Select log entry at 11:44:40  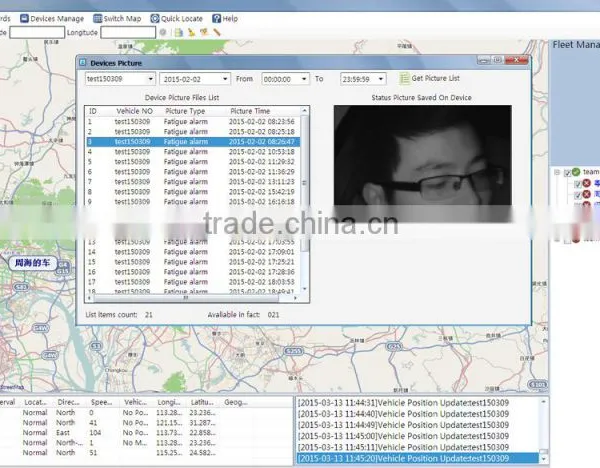tap(418, 414)
